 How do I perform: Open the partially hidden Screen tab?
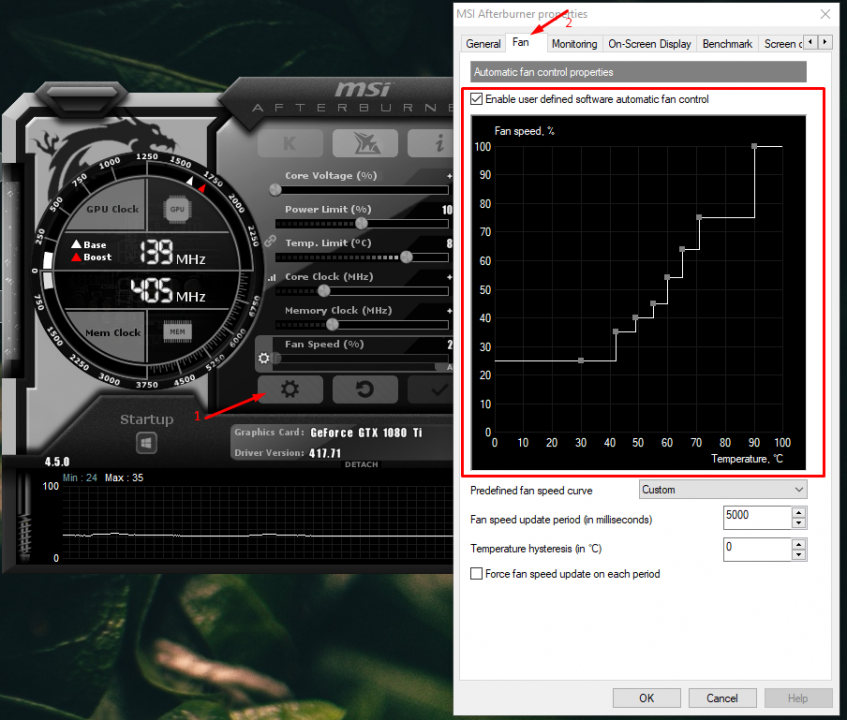(x=782, y=44)
